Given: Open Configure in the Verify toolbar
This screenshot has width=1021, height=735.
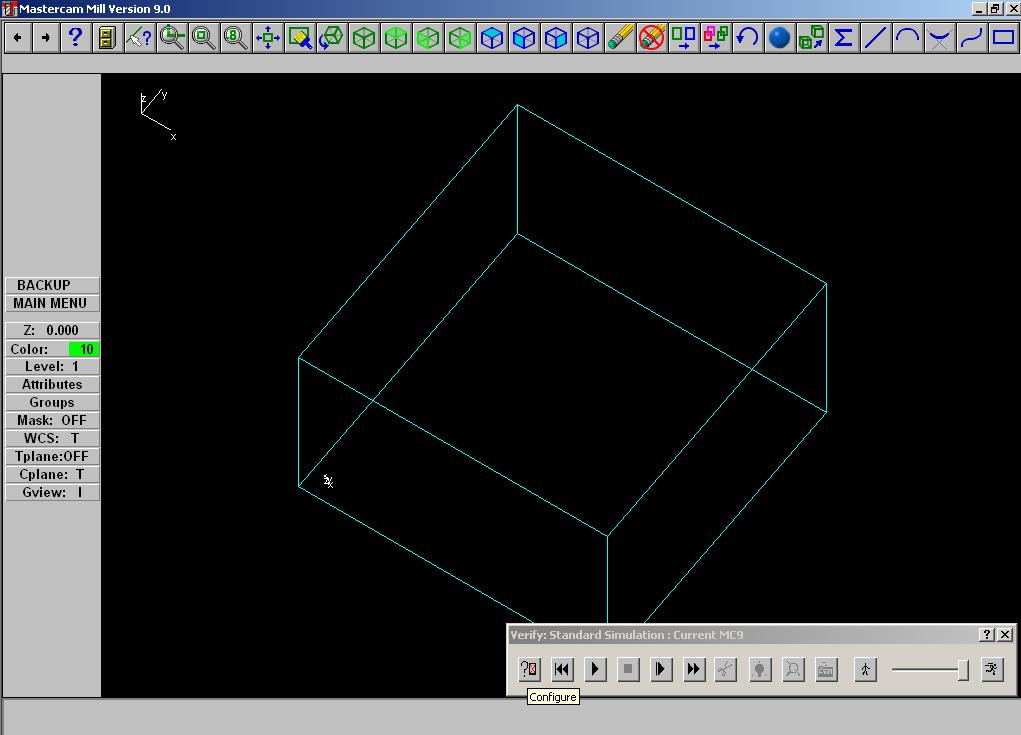Looking at the screenshot, I should [529, 669].
